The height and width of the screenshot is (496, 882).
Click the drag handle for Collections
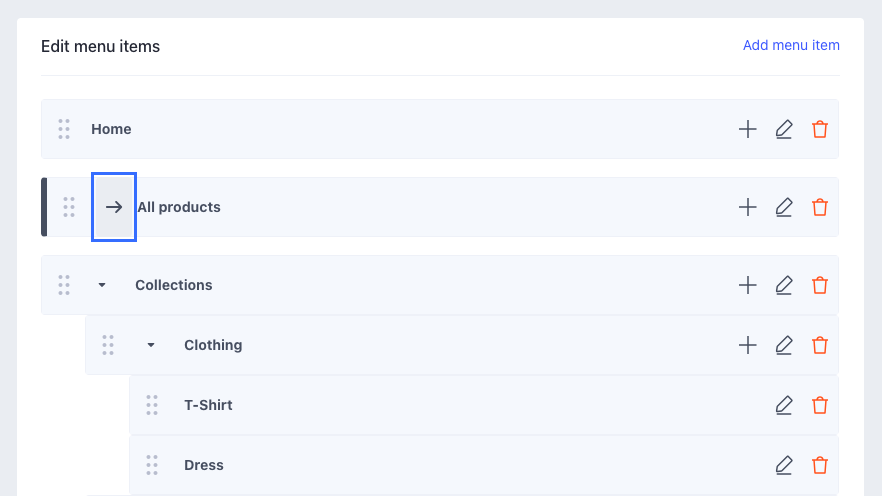[x=64, y=285]
